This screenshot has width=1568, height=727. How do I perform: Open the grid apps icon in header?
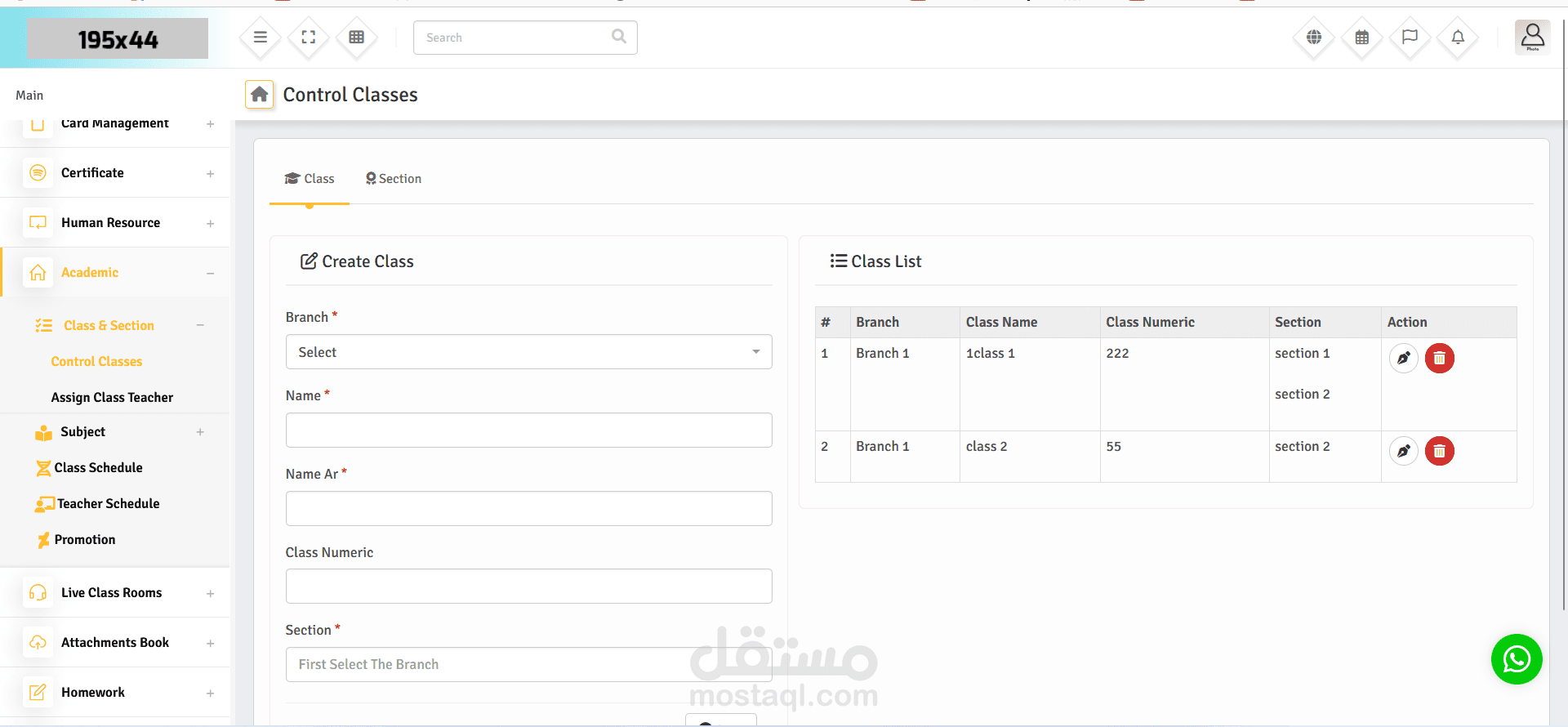357,38
